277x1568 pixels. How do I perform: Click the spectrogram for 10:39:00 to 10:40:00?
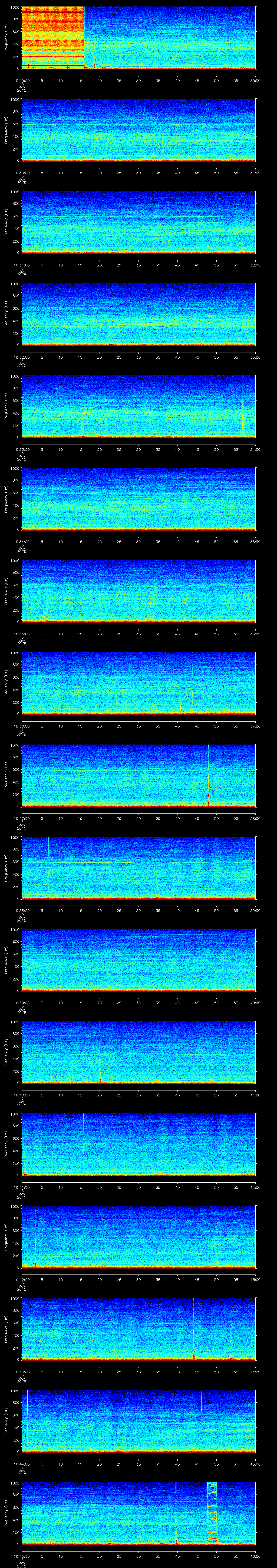coord(138,960)
